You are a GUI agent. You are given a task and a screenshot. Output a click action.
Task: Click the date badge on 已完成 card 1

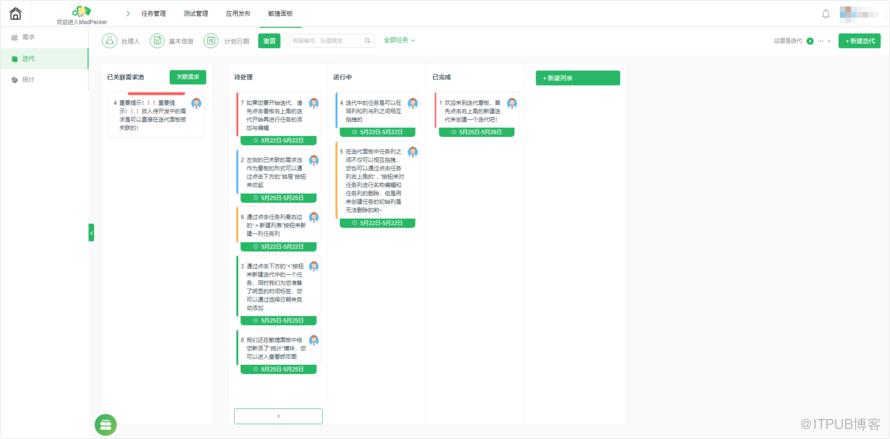pyautogui.click(x=477, y=132)
